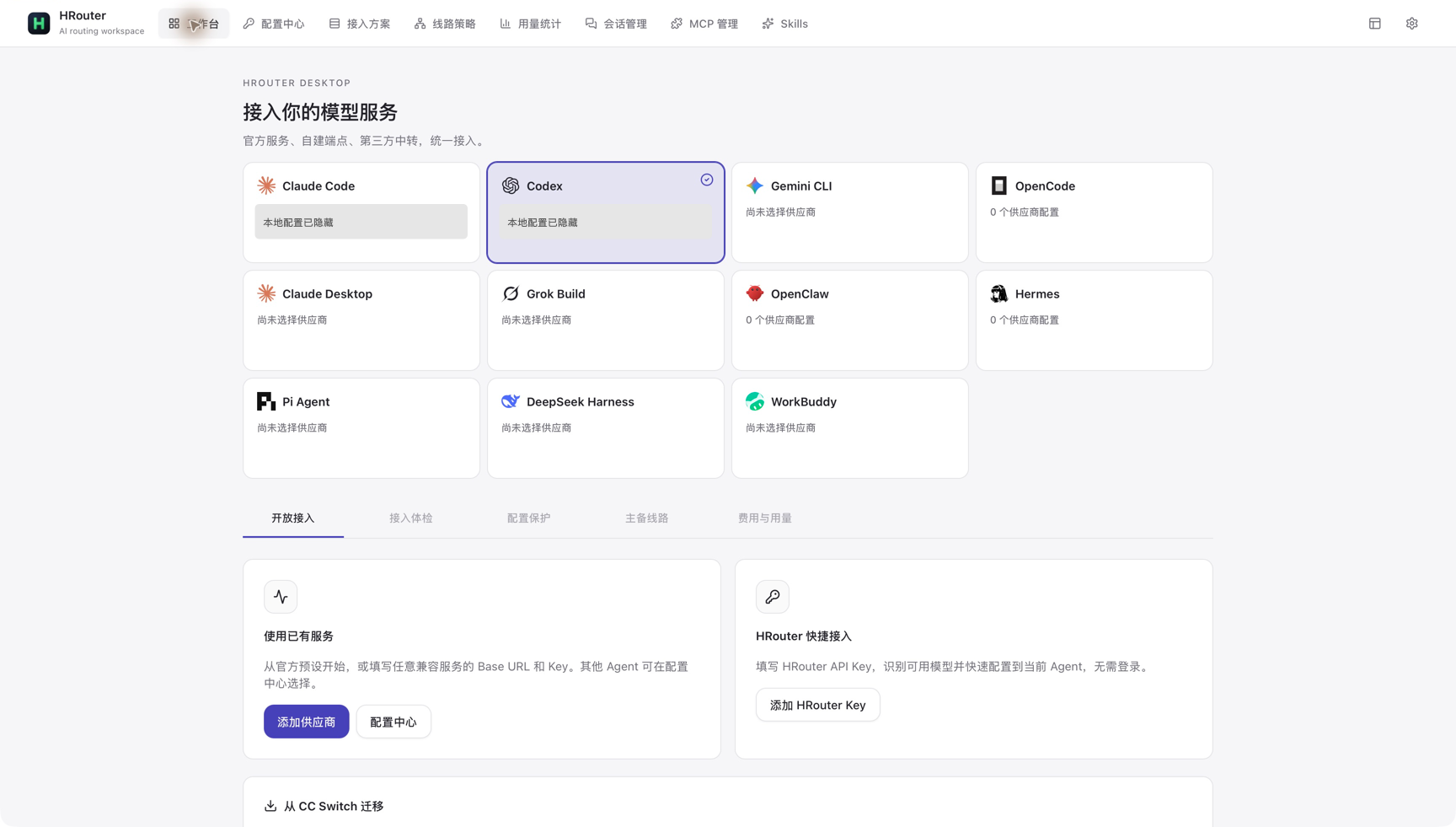Switch to the 开放接入 tab
This screenshot has width=1456, height=827.
293,518
